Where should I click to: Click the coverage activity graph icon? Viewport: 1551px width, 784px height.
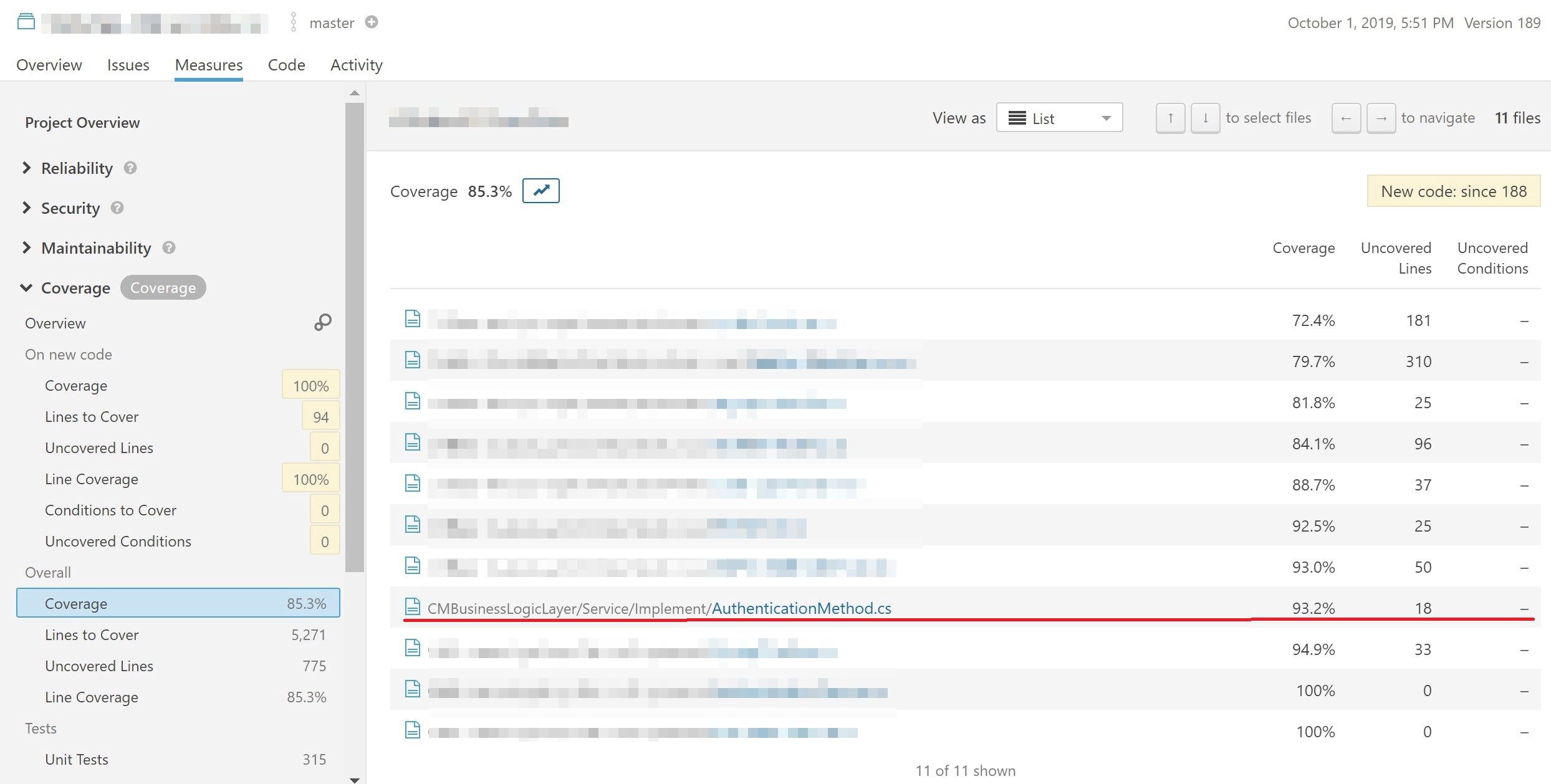click(x=540, y=191)
